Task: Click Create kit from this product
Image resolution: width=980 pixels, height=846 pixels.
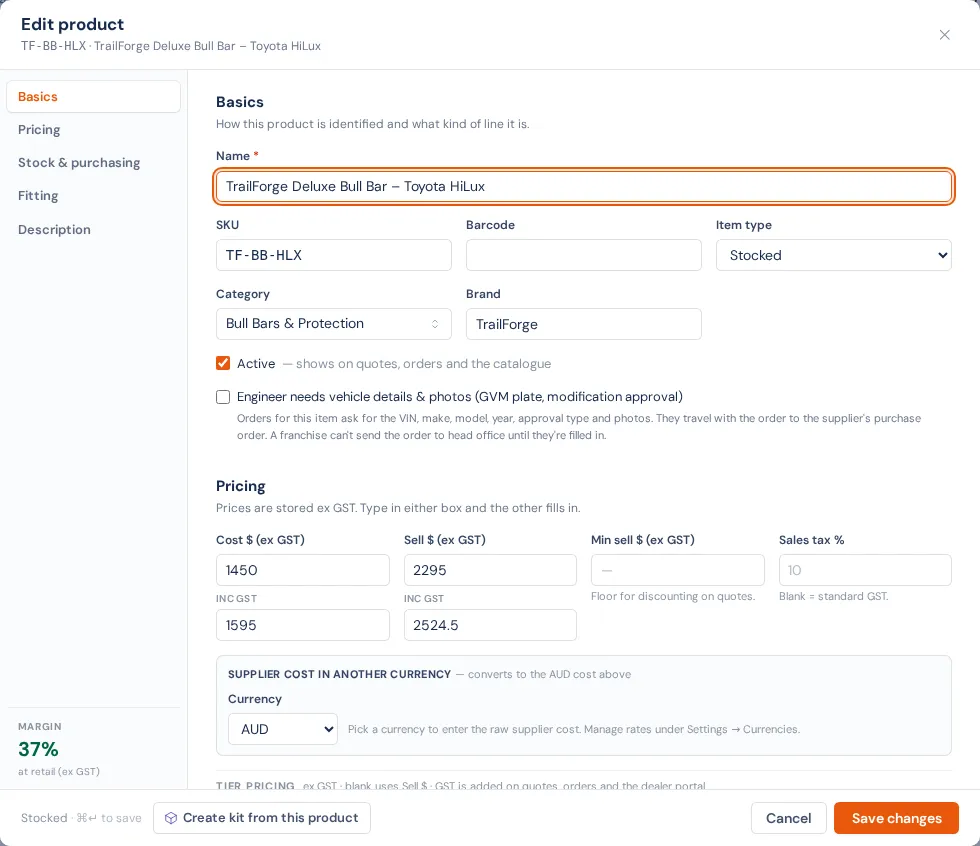Action: (262, 818)
